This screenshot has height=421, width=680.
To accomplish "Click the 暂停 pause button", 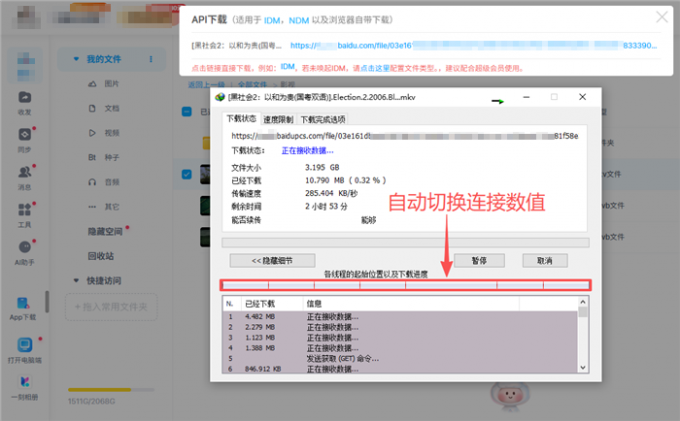I will point(479,261).
